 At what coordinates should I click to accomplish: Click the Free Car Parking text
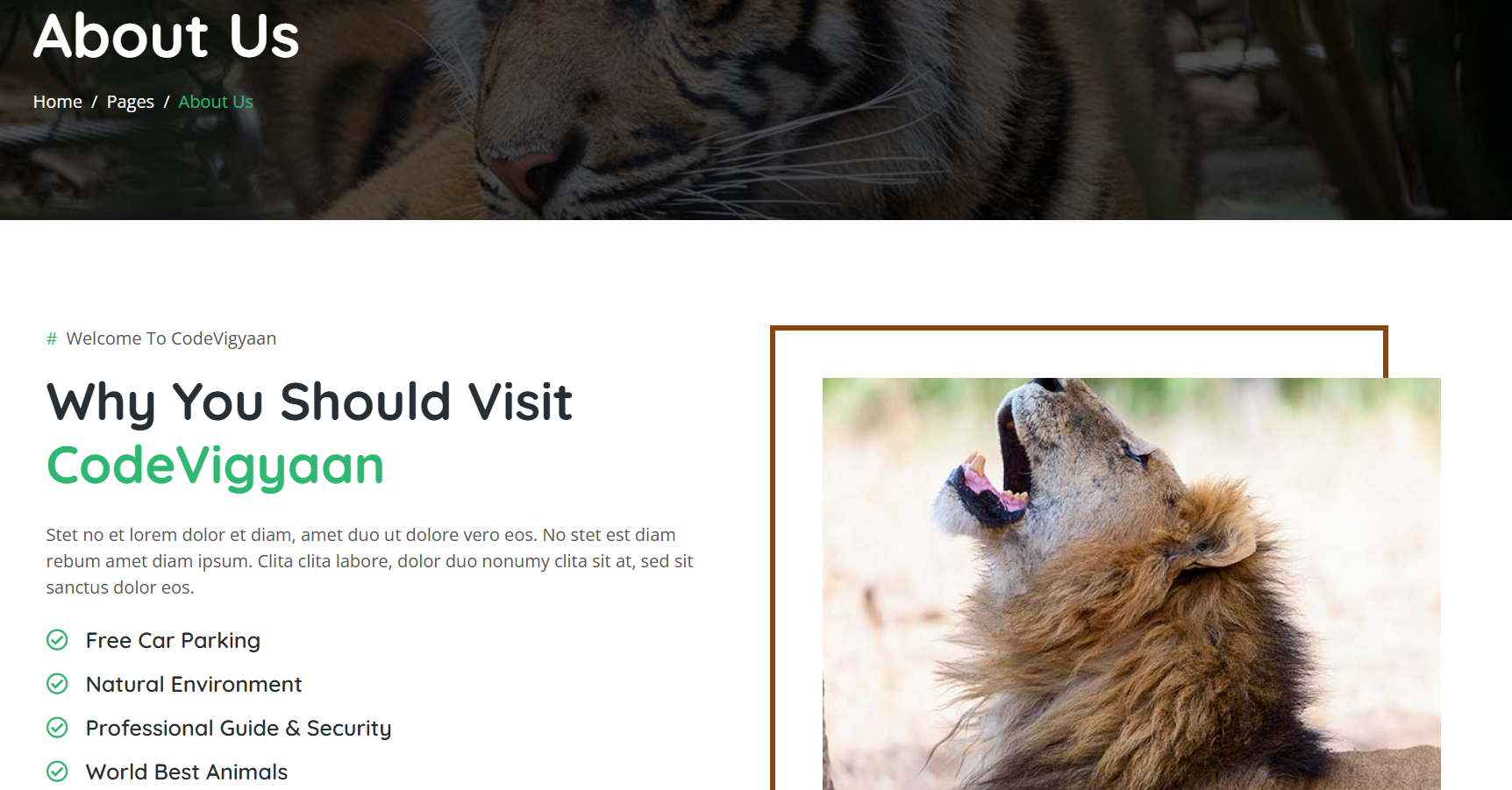coord(173,640)
